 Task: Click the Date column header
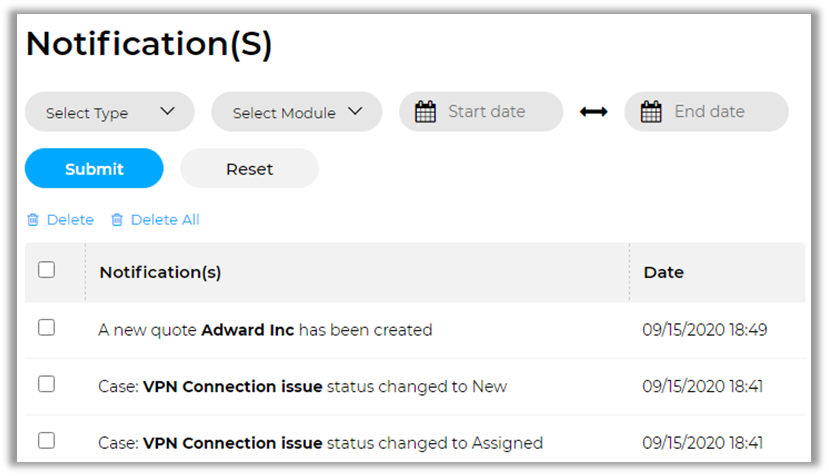click(x=664, y=272)
